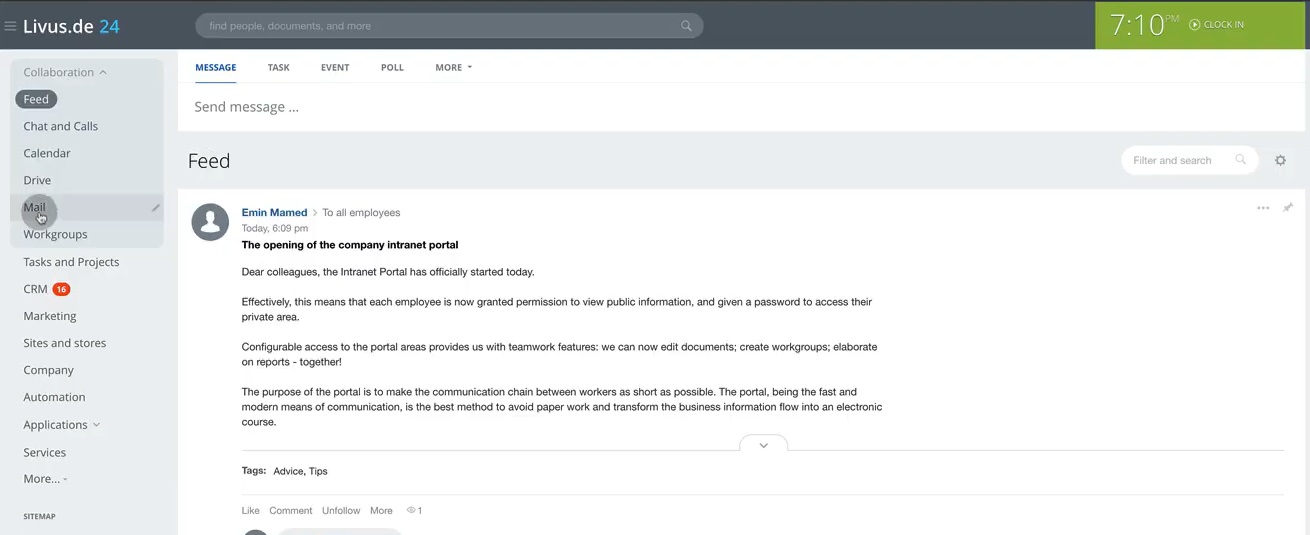
Task: Open feed settings gear icon
Action: [1280, 160]
